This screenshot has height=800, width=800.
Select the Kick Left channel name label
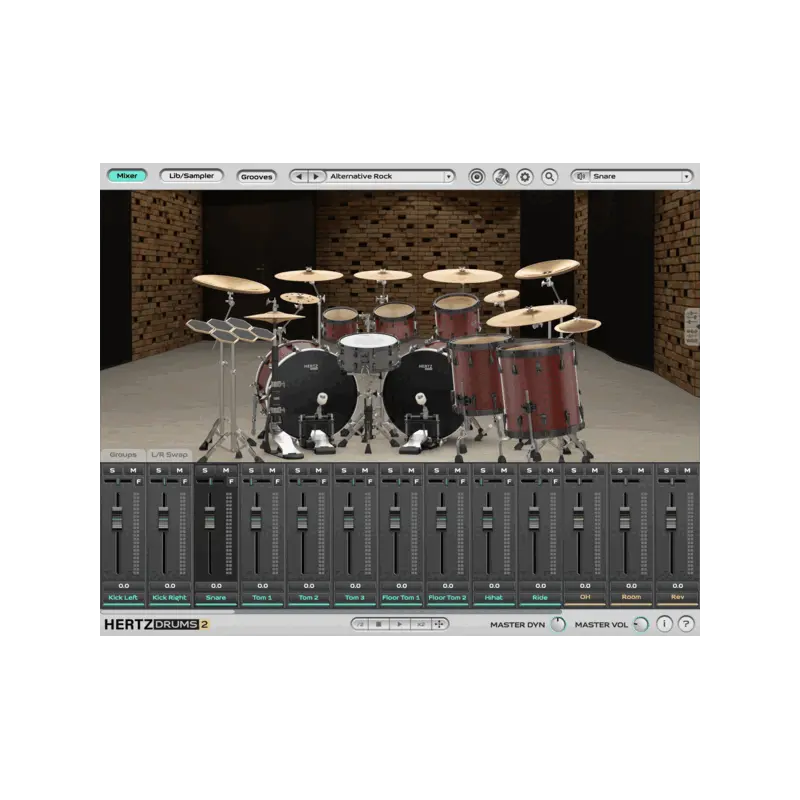point(123,597)
